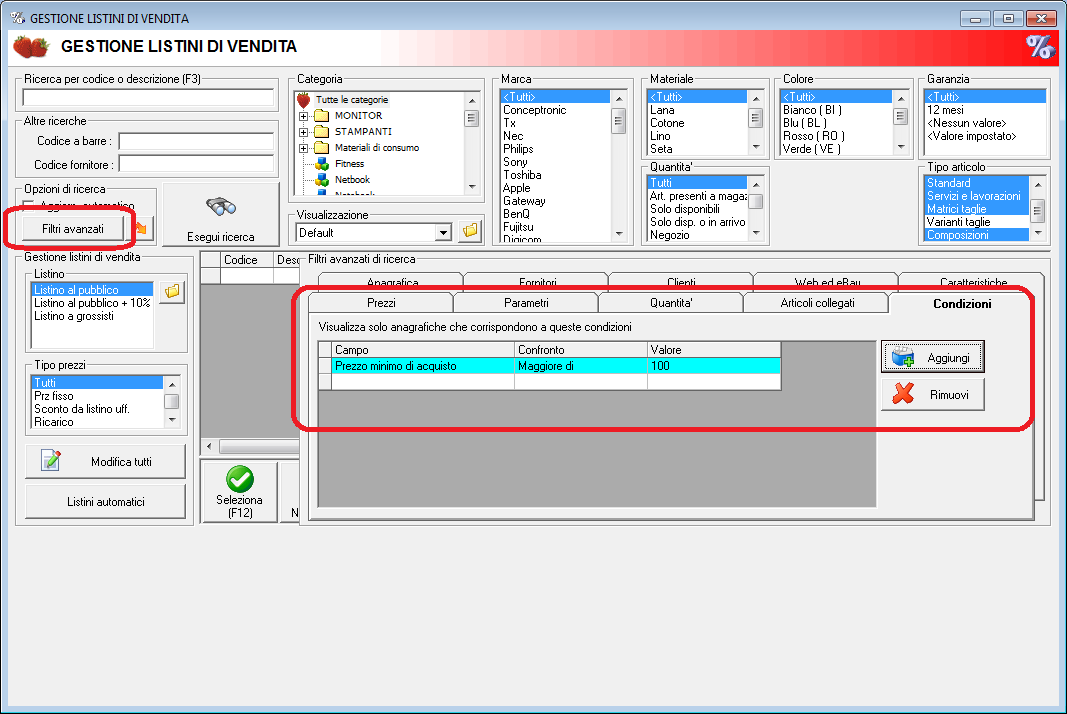Image resolution: width=1067 pixels, height=714 pixels.
Task: Toggle the Aggiorn. automatico checkbox
Action: coord(29,205)
